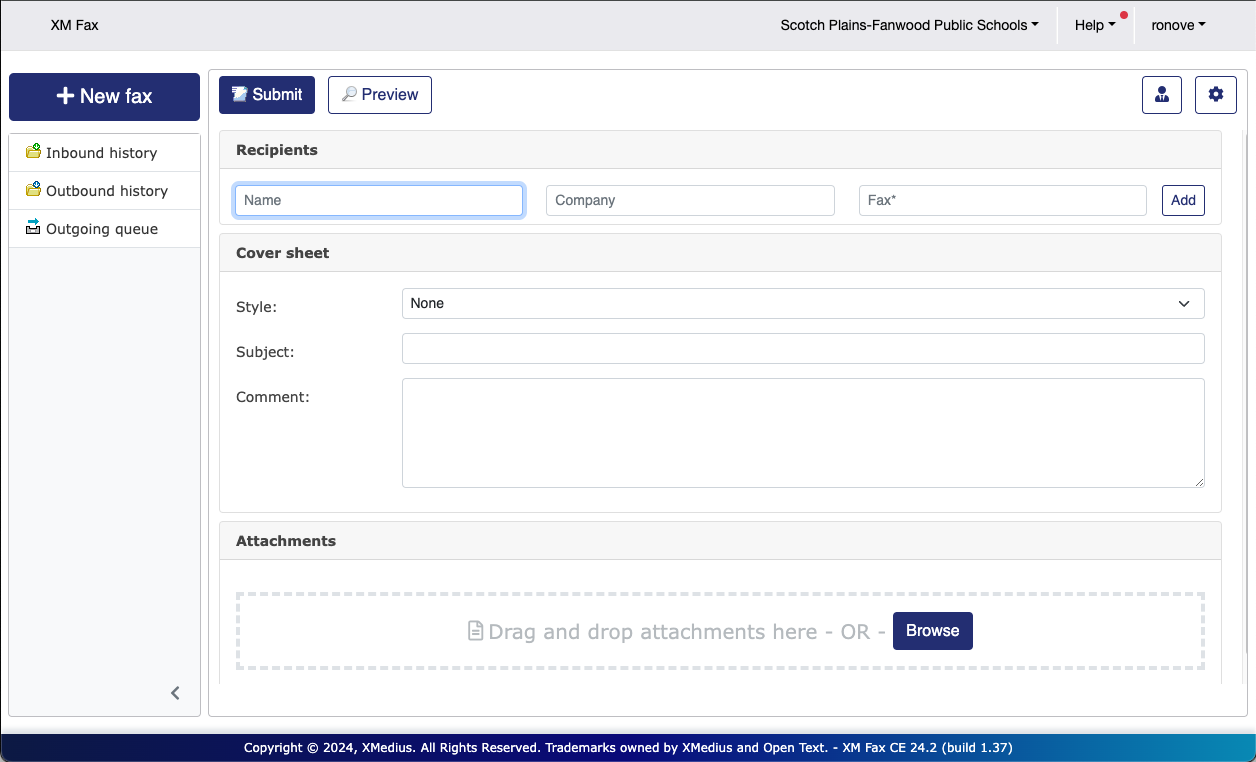
Task: Collapse the sidebar with the left chevron
Action: (175, 693)
